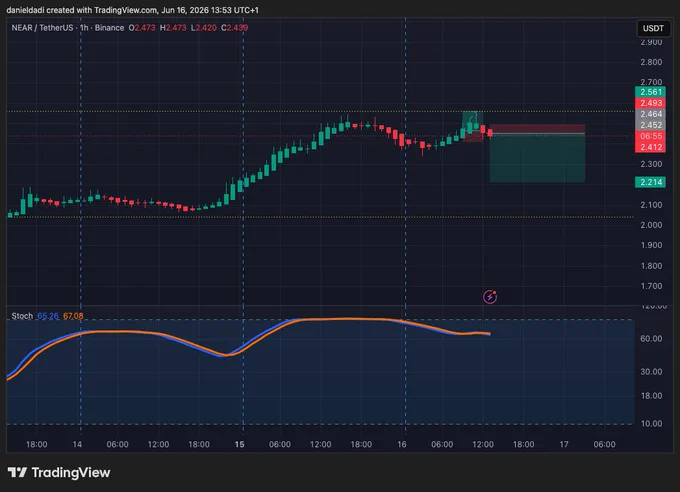Click the 2.700 price axis label
Viewport: 680px width, 492px height.
651,82
